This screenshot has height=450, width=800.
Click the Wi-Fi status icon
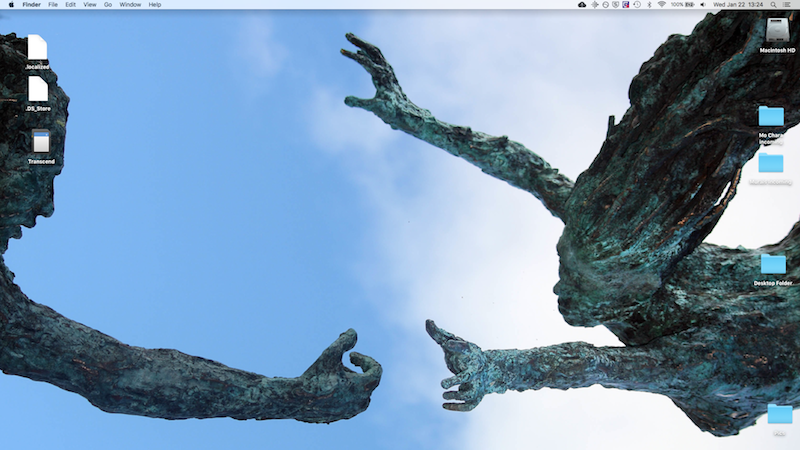click(x=662, y=5)
